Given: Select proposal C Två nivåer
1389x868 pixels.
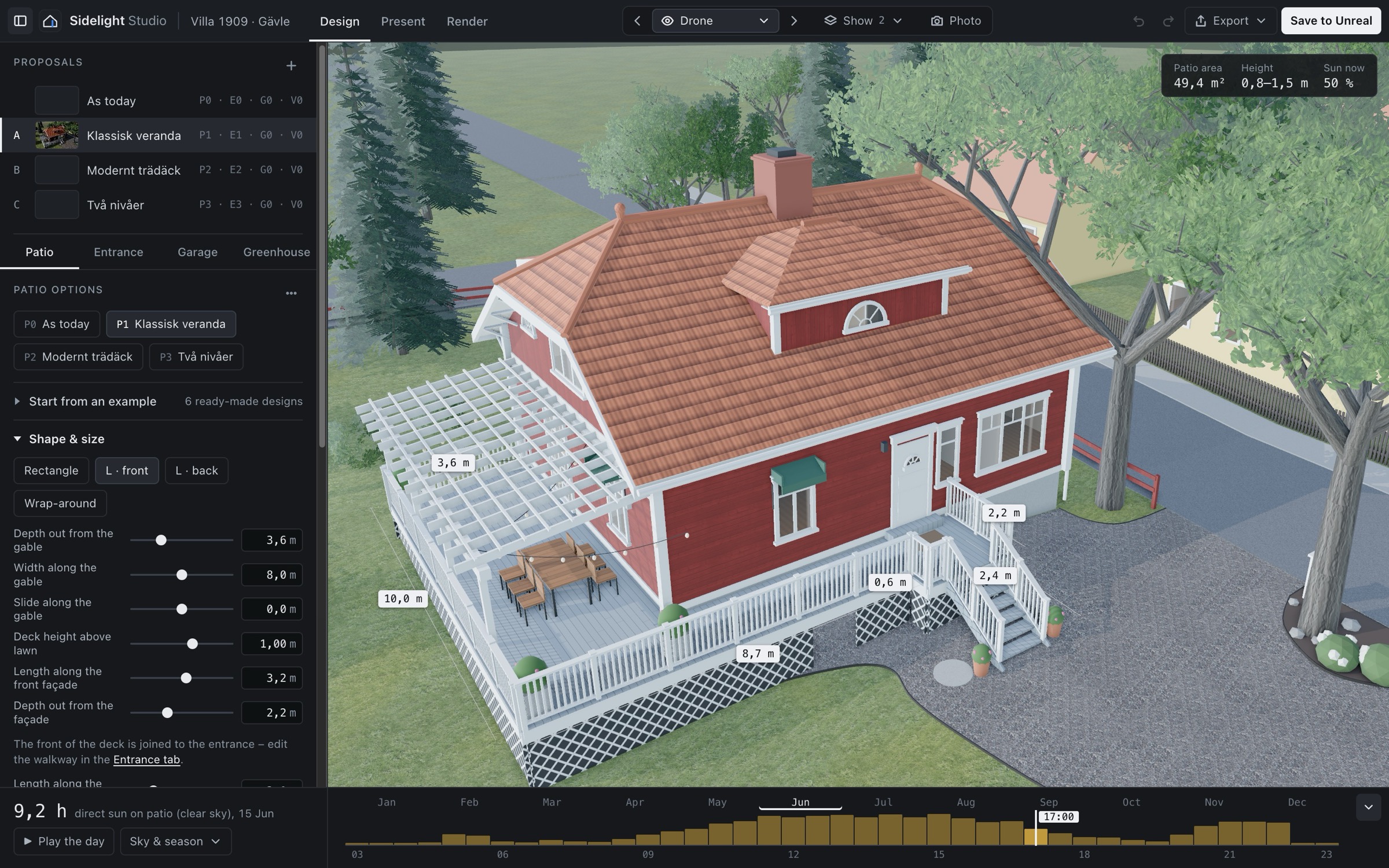Looking at the screenshot, I should click(158, 205).
